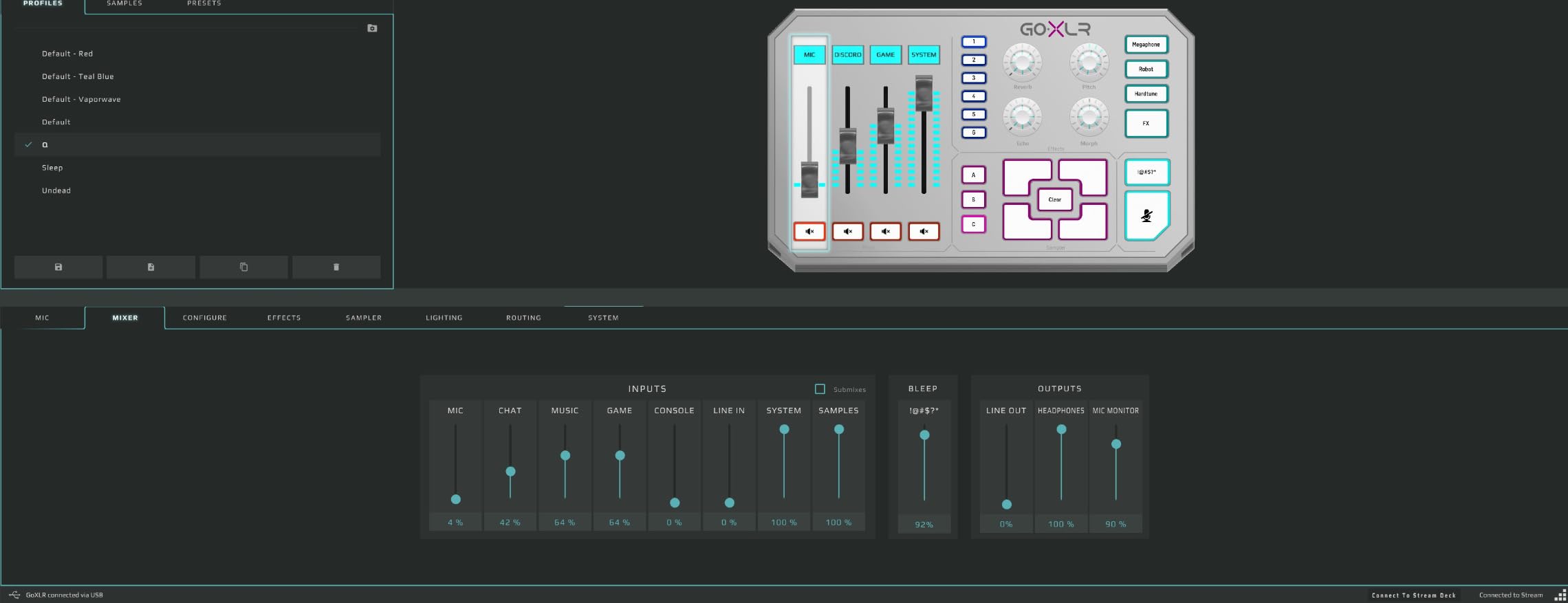Select sampler bank A

(974, 175)
